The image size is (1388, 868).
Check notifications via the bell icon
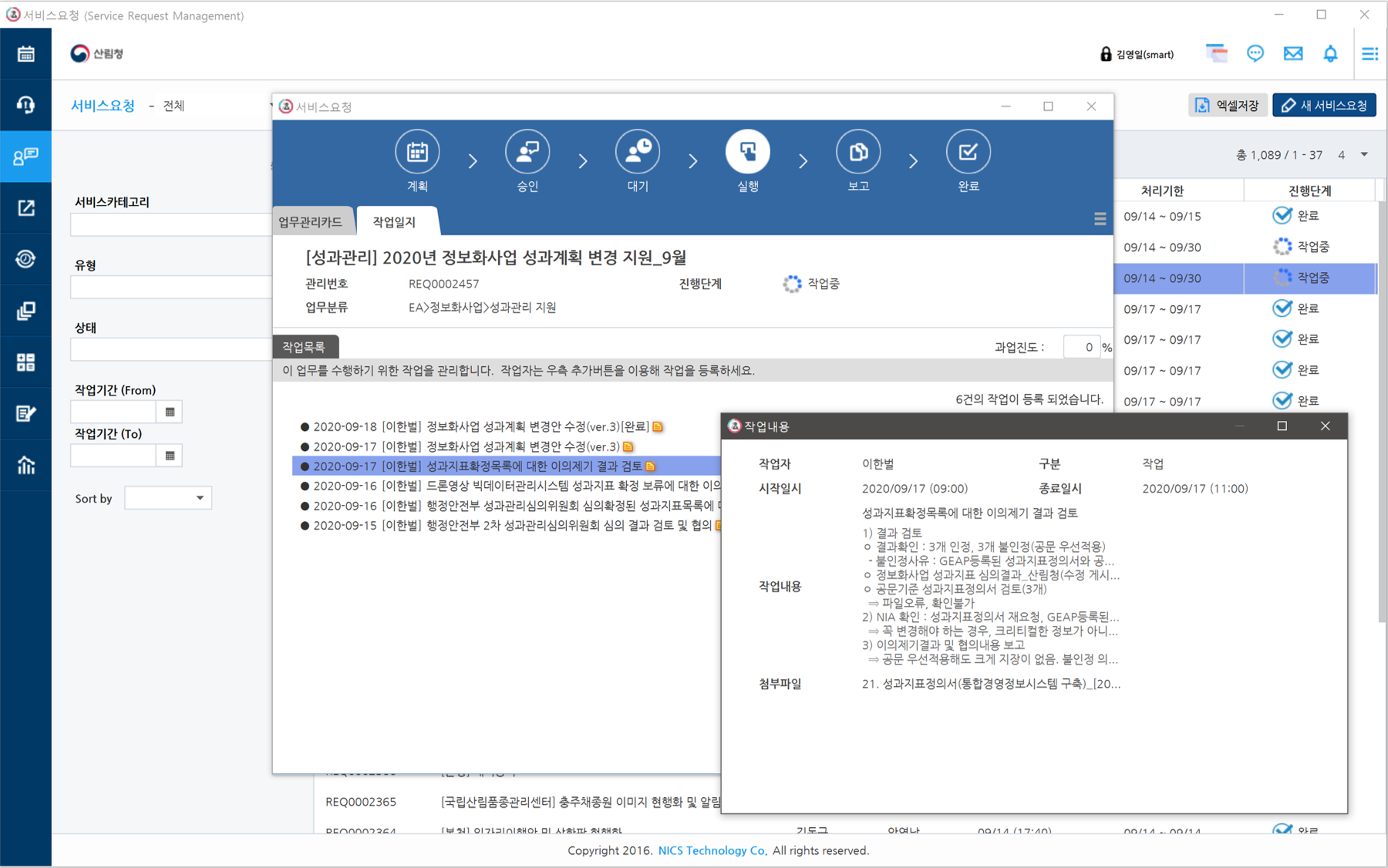pyautogui.click(x=1331, y=53)
